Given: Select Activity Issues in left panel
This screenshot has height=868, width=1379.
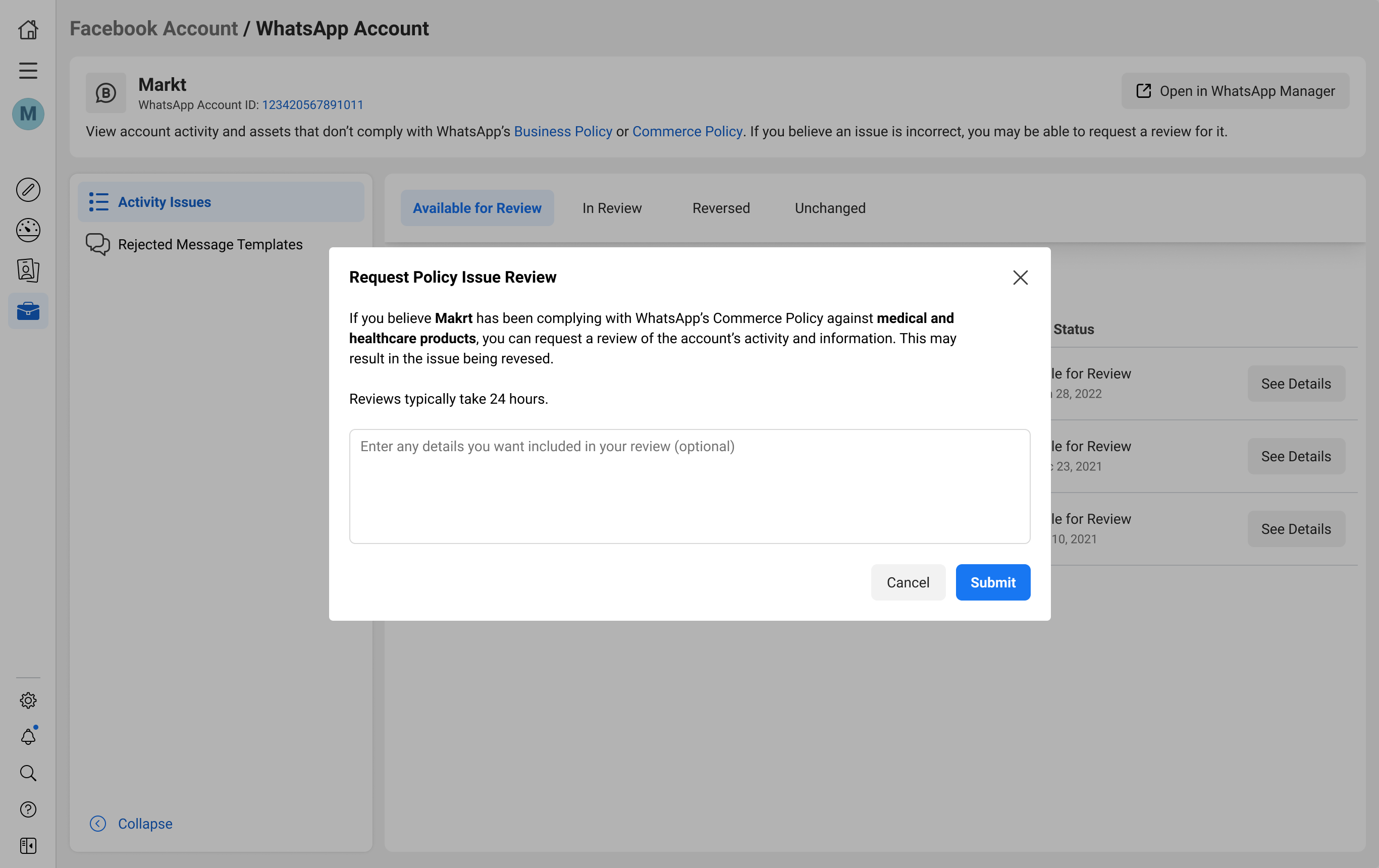Looking at the screenshot, I should pyautogui.click(x=221, y=201).
